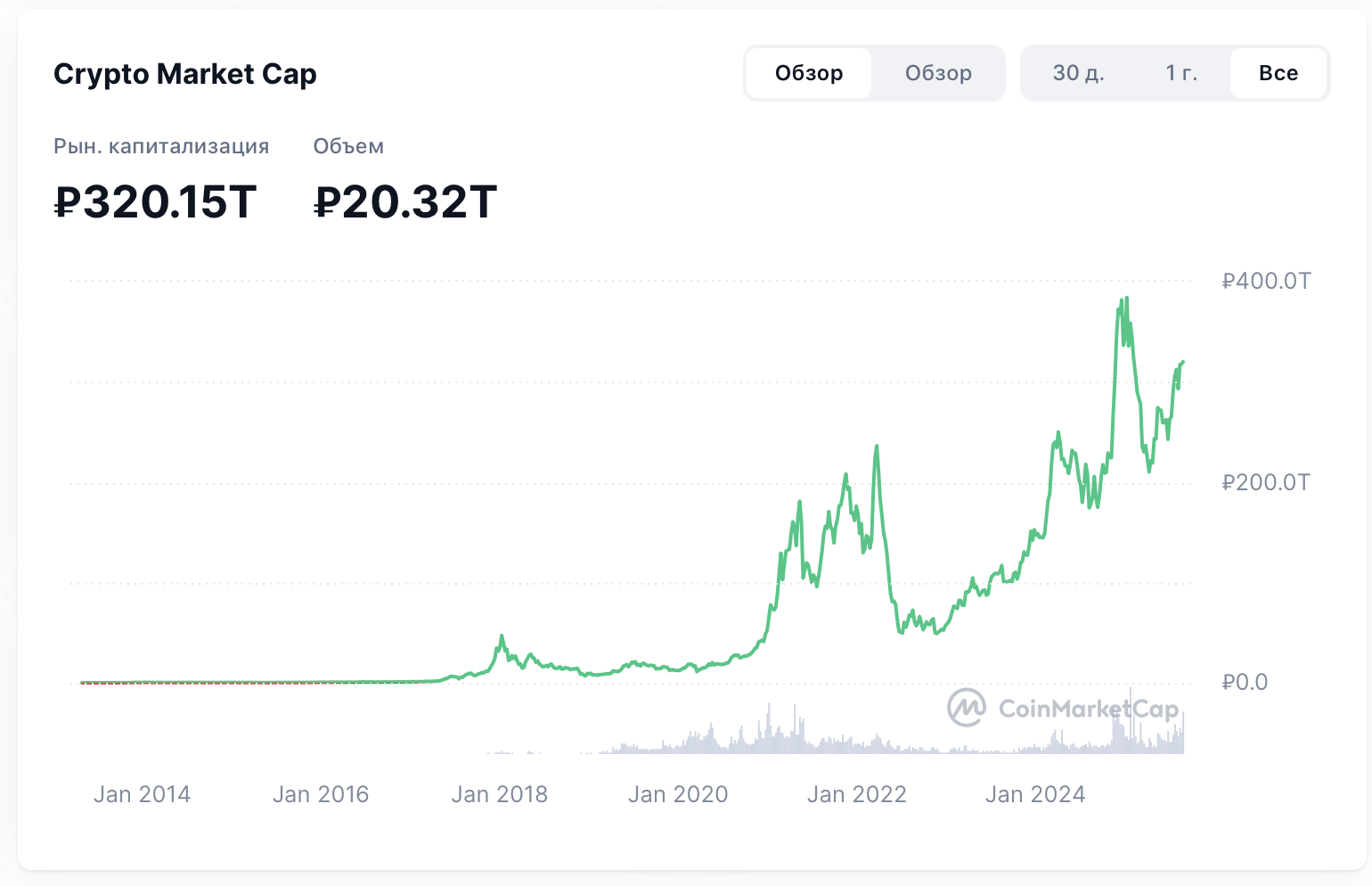The image size is (1372, 886).
Task: Click the Jan 2018 axis label
Action: point(499,794)
